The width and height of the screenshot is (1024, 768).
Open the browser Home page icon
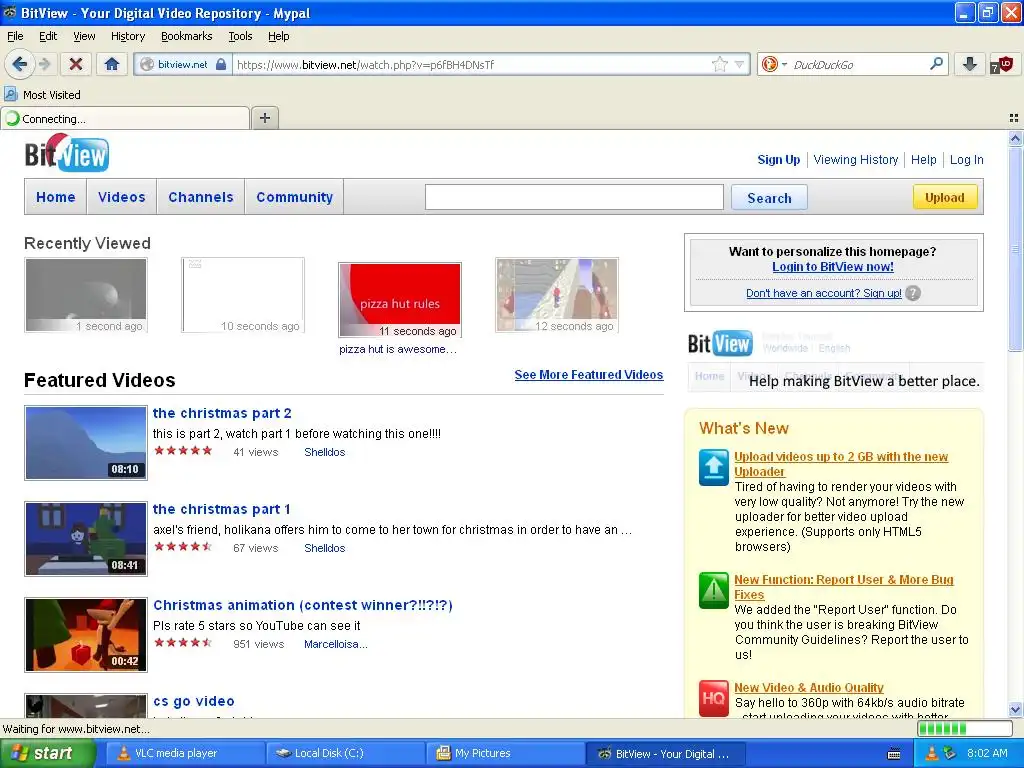tap(112, 64)
